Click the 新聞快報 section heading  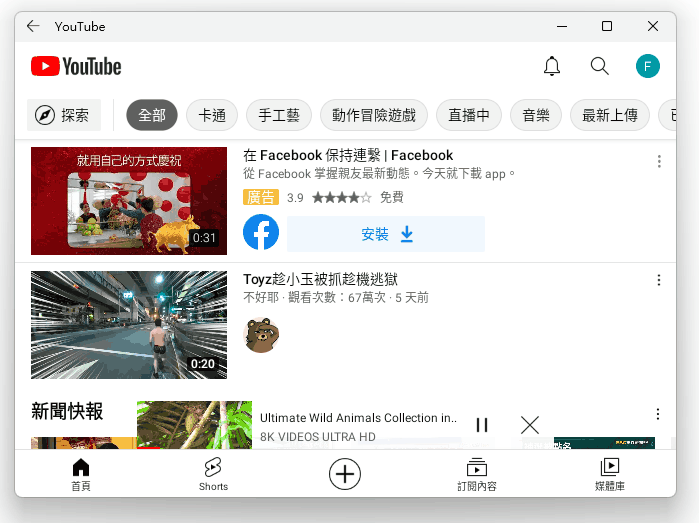[67, 411]
